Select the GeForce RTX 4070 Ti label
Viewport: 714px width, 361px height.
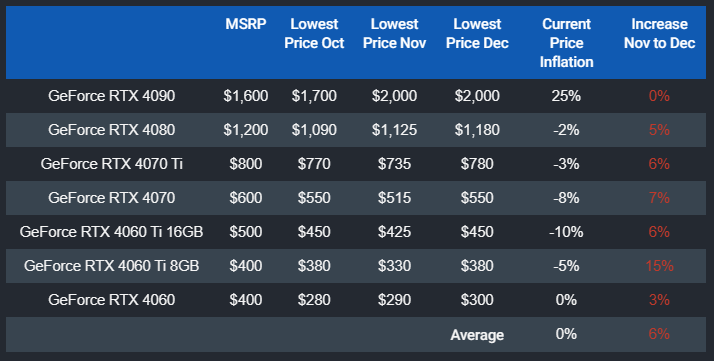coord(112,164)
